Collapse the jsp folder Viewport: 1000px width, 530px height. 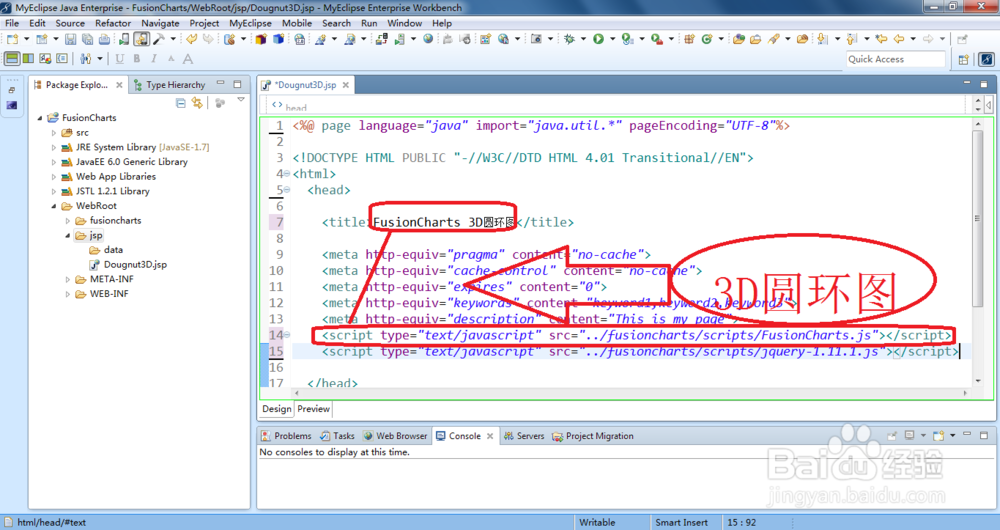pos(68,235)
